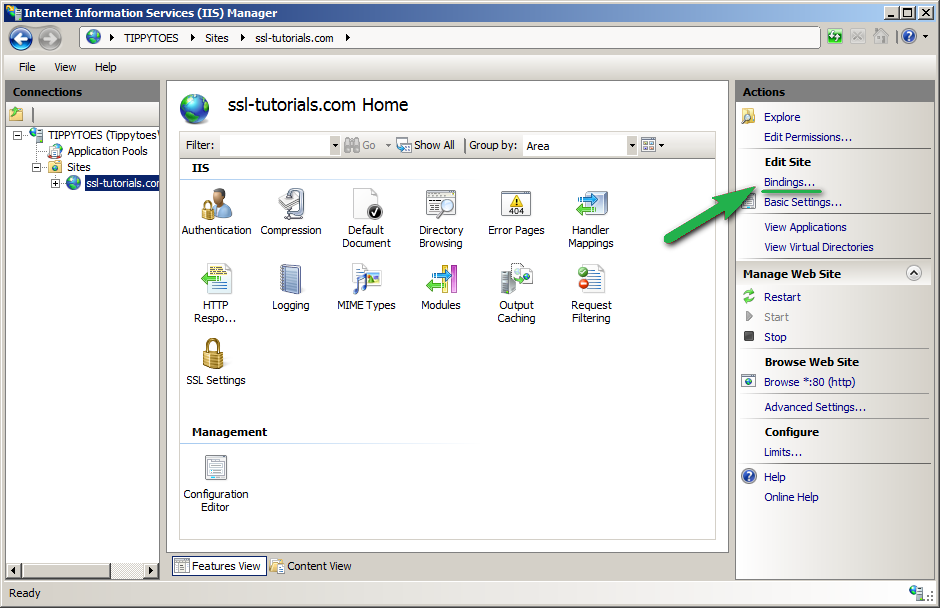Open the Go button dropdown arrow

coord(388,145)
